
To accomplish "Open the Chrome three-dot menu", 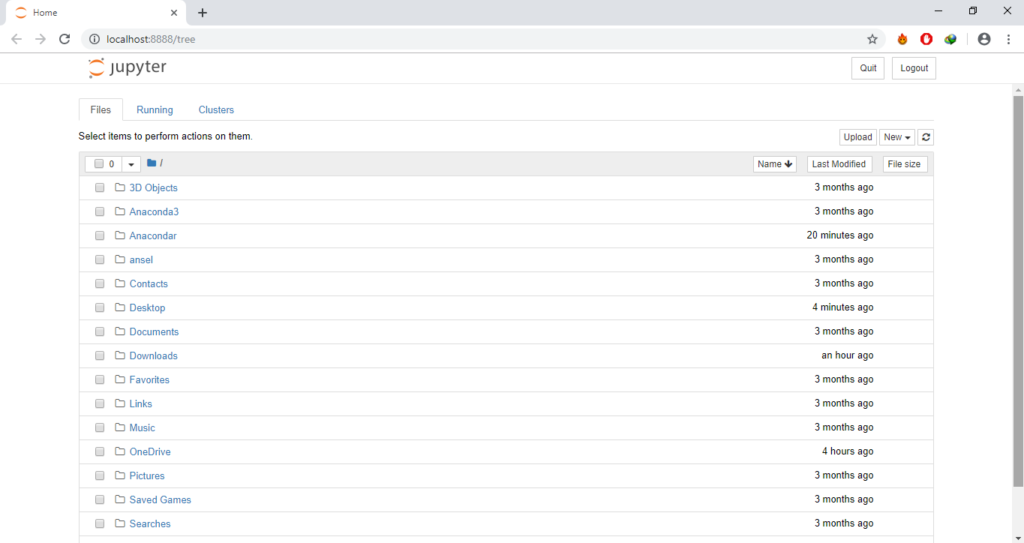I will click(x=1008, y=39).
